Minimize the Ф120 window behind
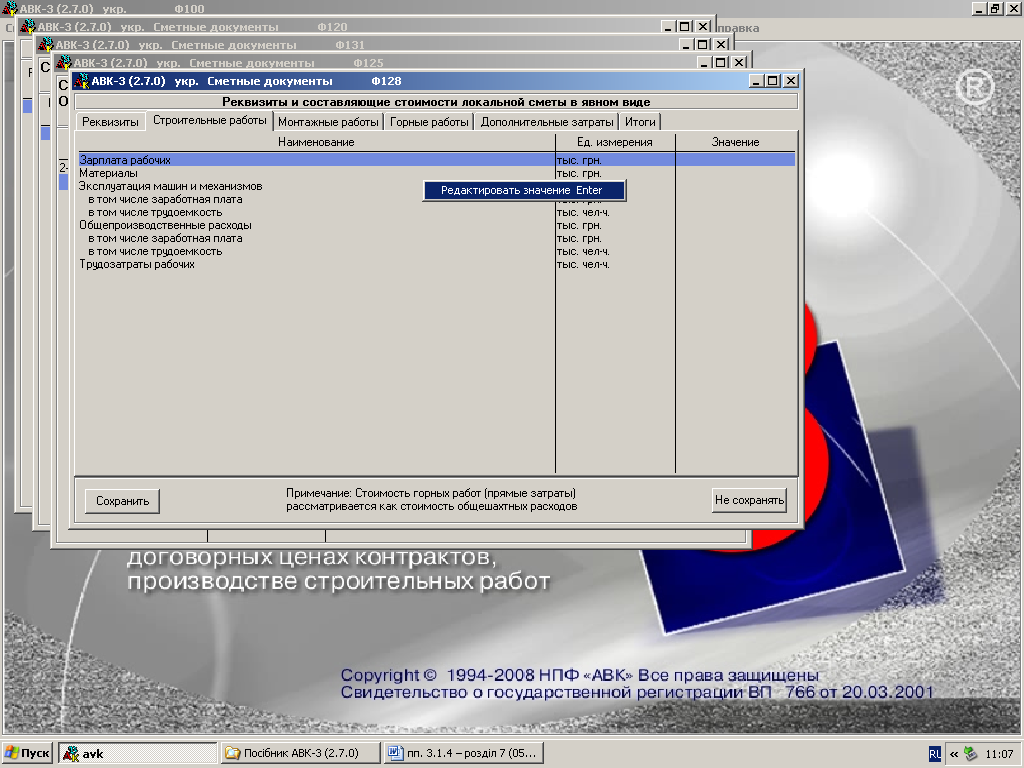Viewport: 1024px width, 768px height. tap(667, 27)
